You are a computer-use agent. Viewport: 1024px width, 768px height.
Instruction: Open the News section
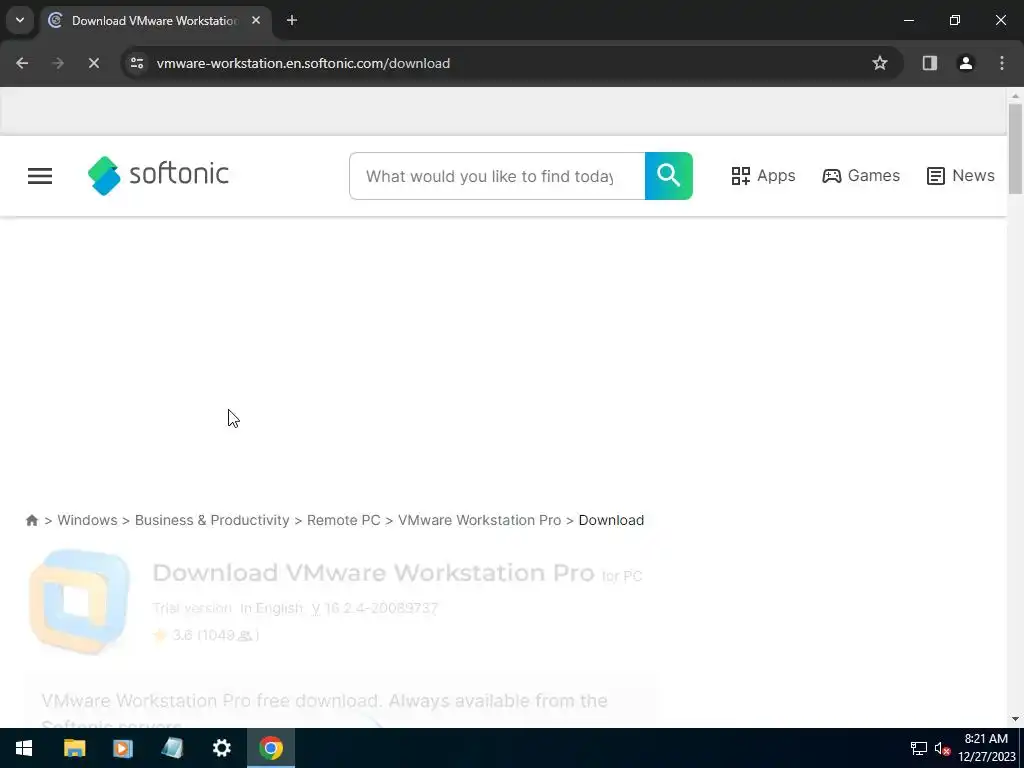[961, 176]
